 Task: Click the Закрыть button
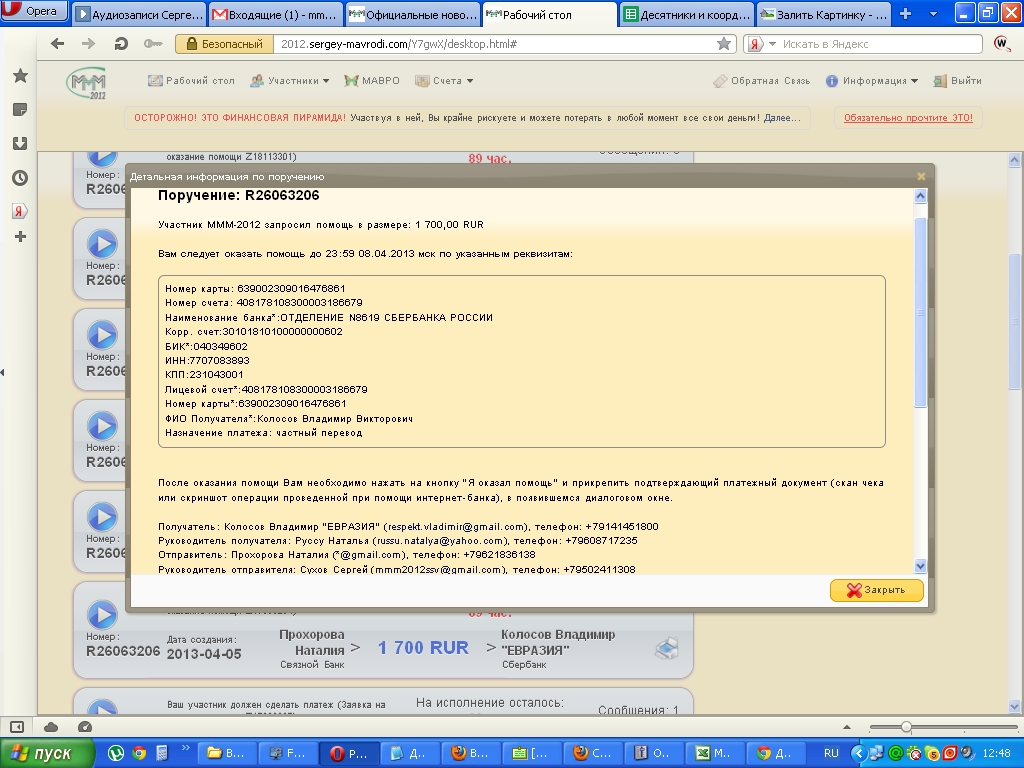[x=876, y=590]
